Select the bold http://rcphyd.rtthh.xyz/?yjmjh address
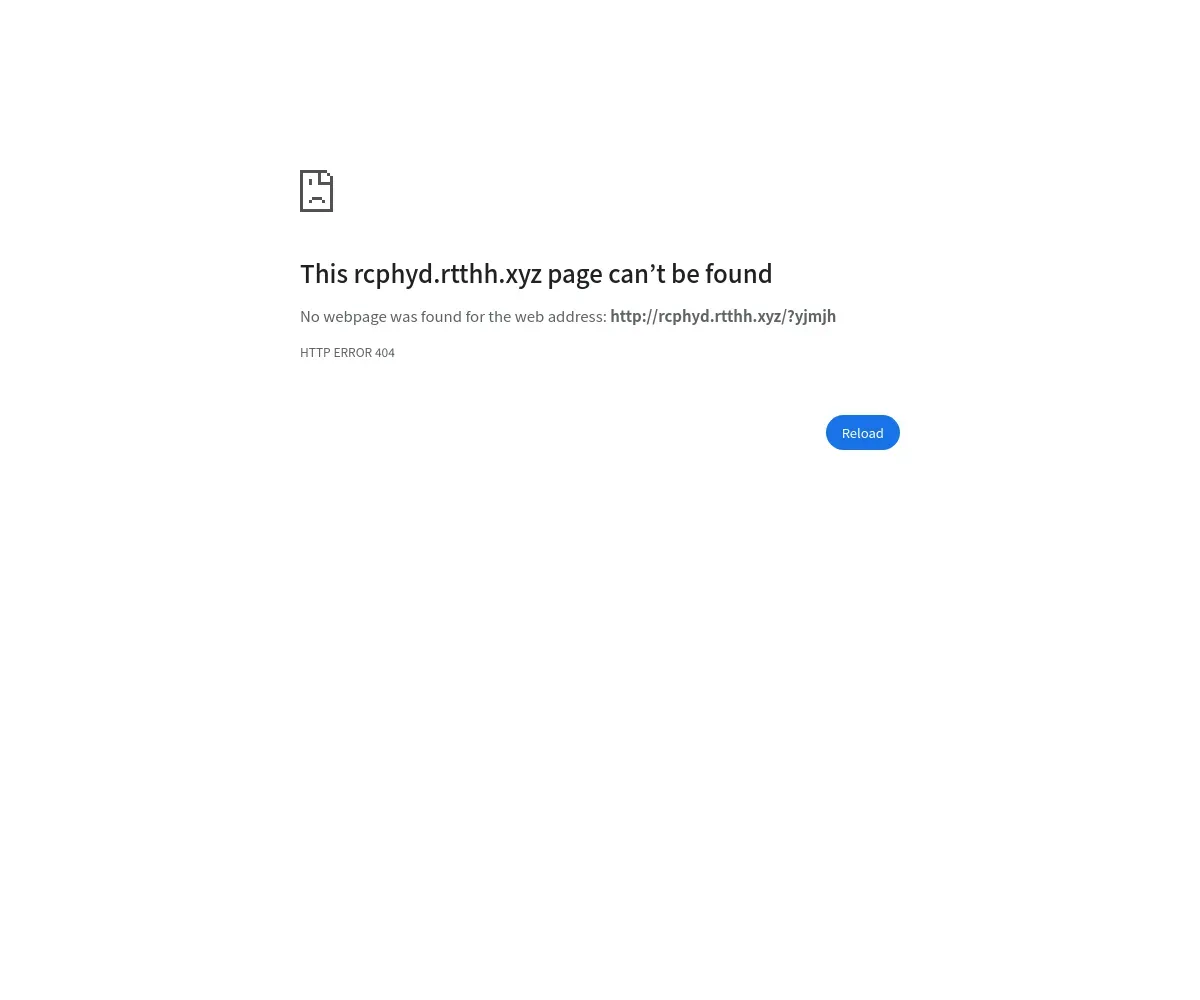Image resolution: width=1200 pixels, height=1000 pixels. point(723,316)
